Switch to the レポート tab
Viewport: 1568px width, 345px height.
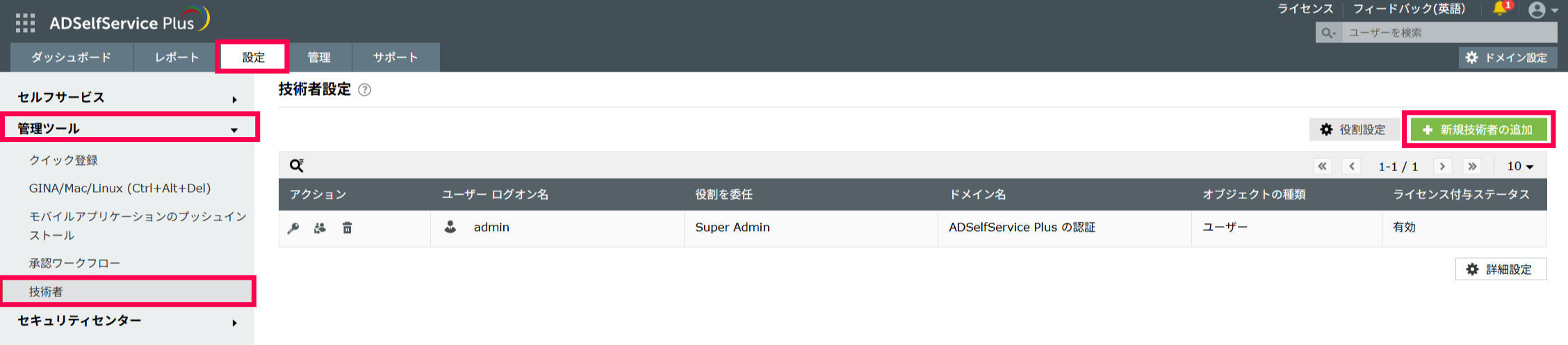point(177,58)
